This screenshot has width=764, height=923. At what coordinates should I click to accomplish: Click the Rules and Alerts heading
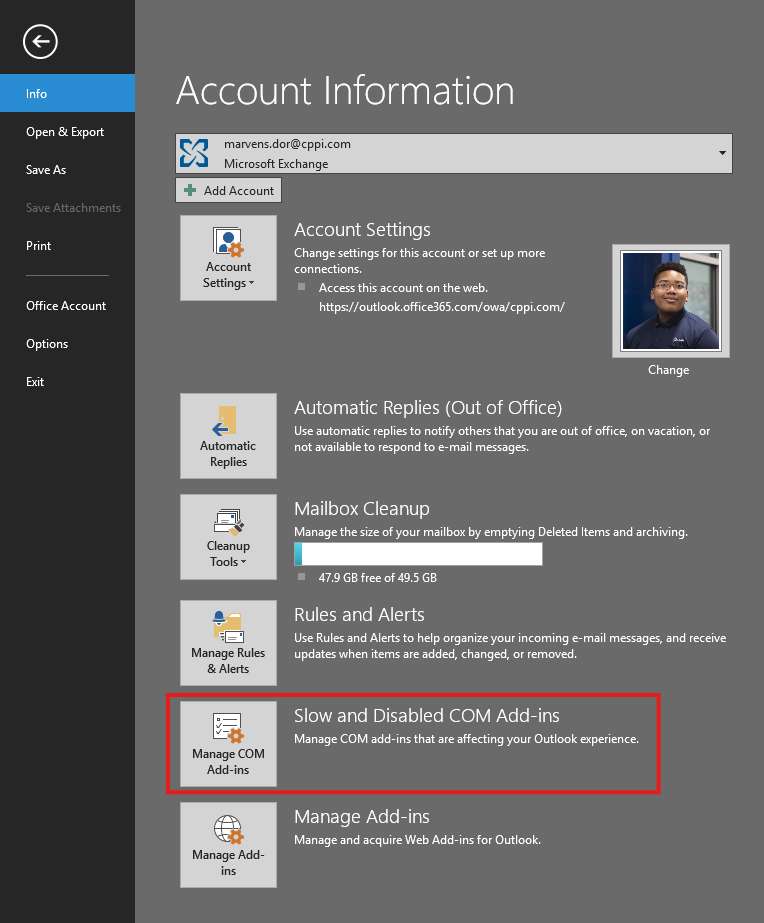tap(359, 615)
